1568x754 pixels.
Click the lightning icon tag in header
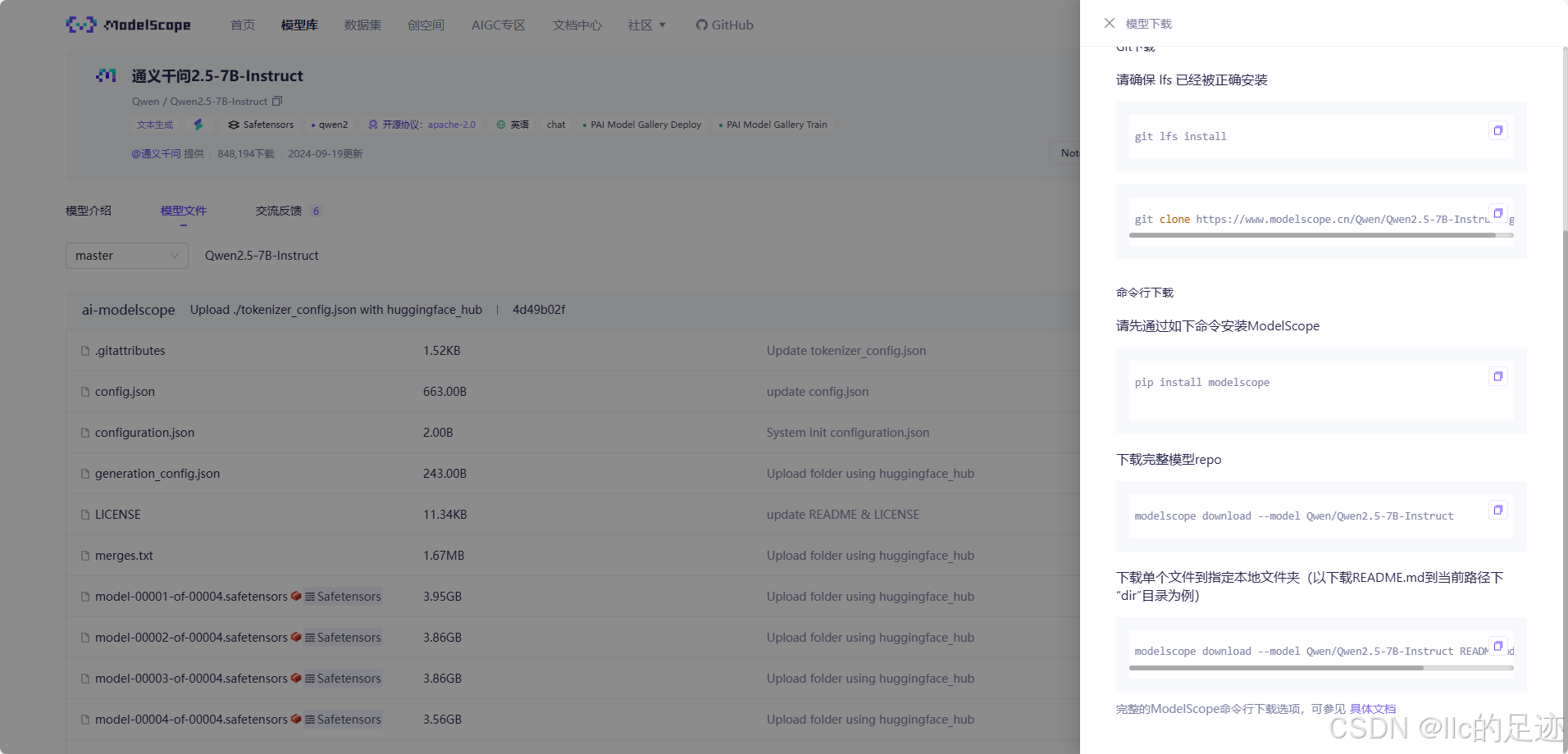point(198,125)
